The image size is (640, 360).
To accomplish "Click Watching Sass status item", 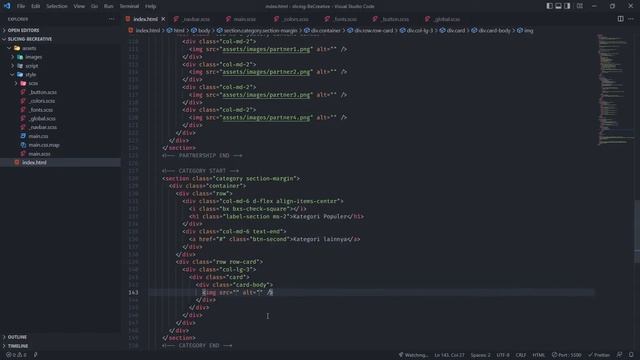I will 413,355.
